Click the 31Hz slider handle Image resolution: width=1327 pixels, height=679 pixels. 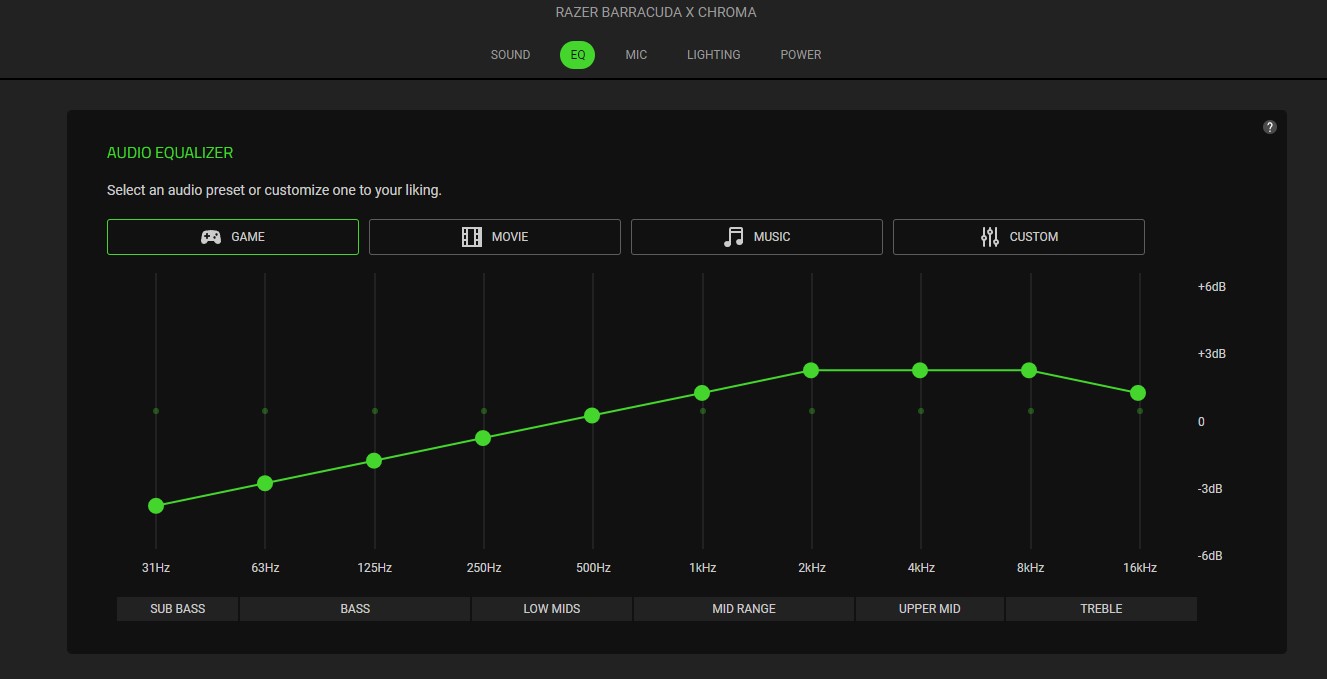click(x=156, y=506)
